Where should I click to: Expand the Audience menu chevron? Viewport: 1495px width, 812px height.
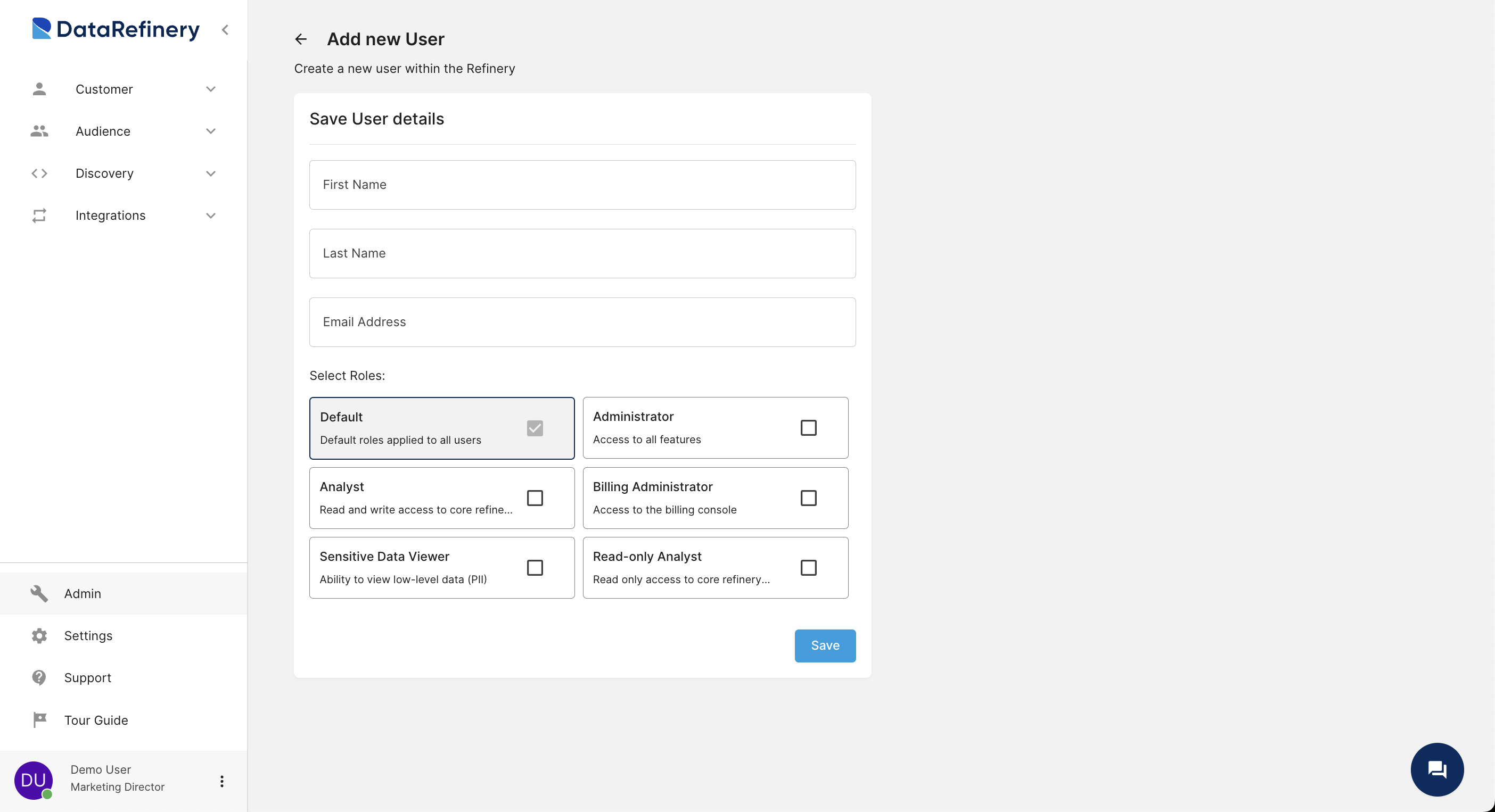211,131
